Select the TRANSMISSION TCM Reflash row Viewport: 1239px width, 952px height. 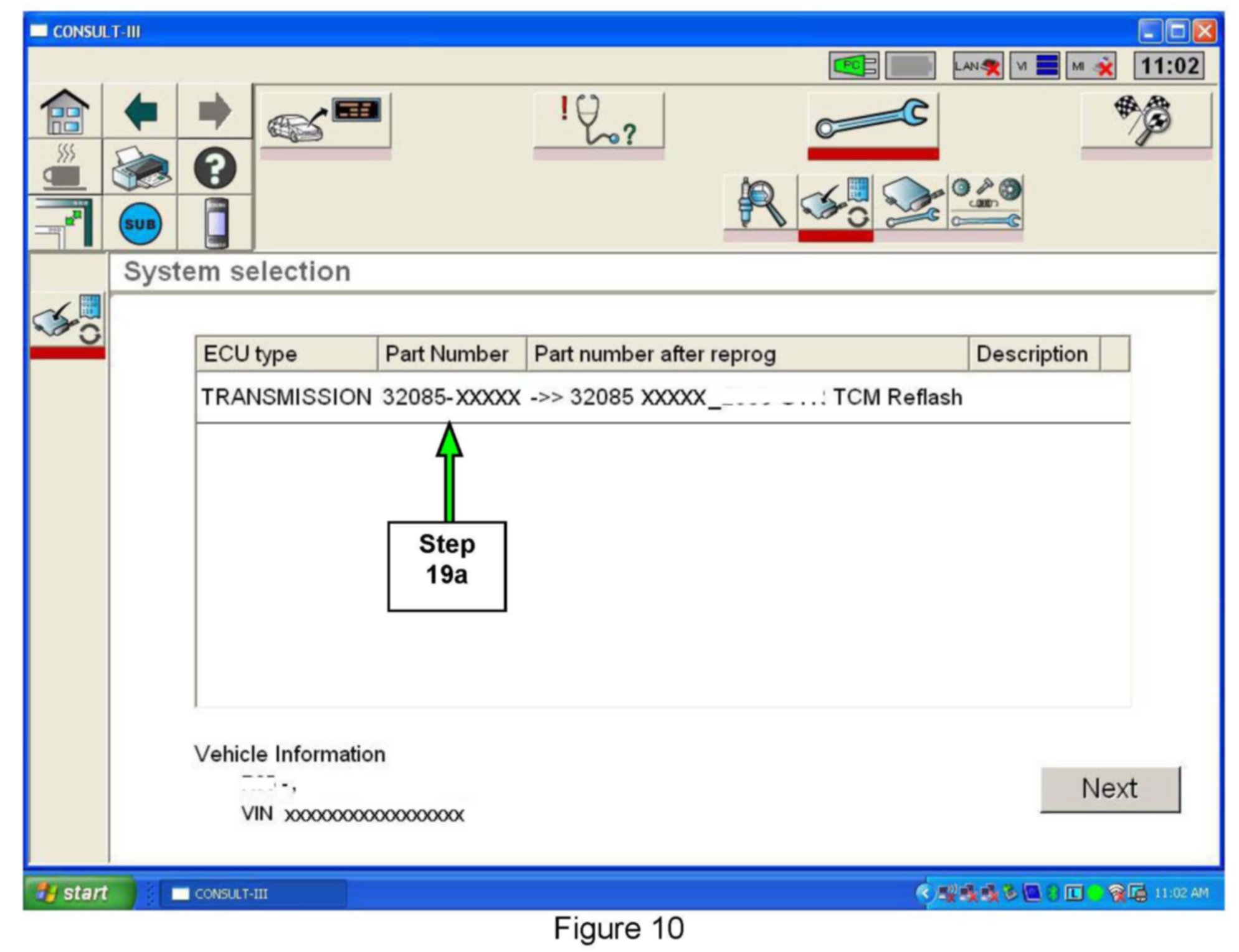[x=581, y=397]
